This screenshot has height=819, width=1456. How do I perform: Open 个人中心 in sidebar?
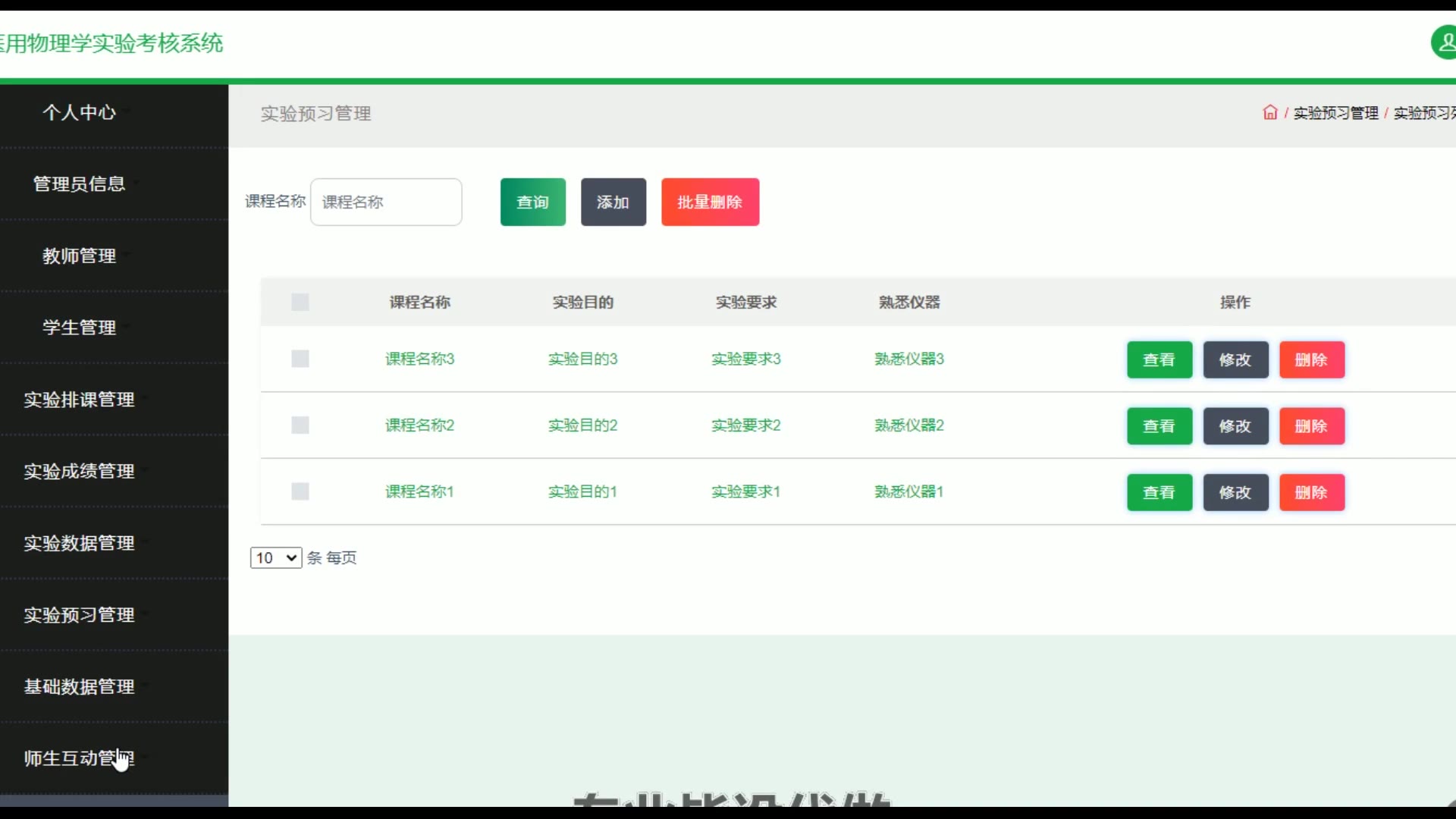click(79, 112)
